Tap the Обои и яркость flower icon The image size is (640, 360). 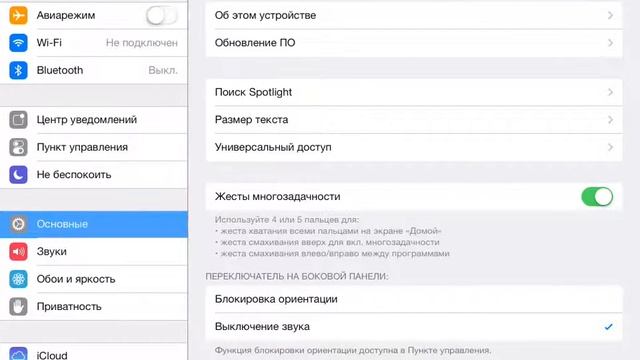(x=18, y=279)
